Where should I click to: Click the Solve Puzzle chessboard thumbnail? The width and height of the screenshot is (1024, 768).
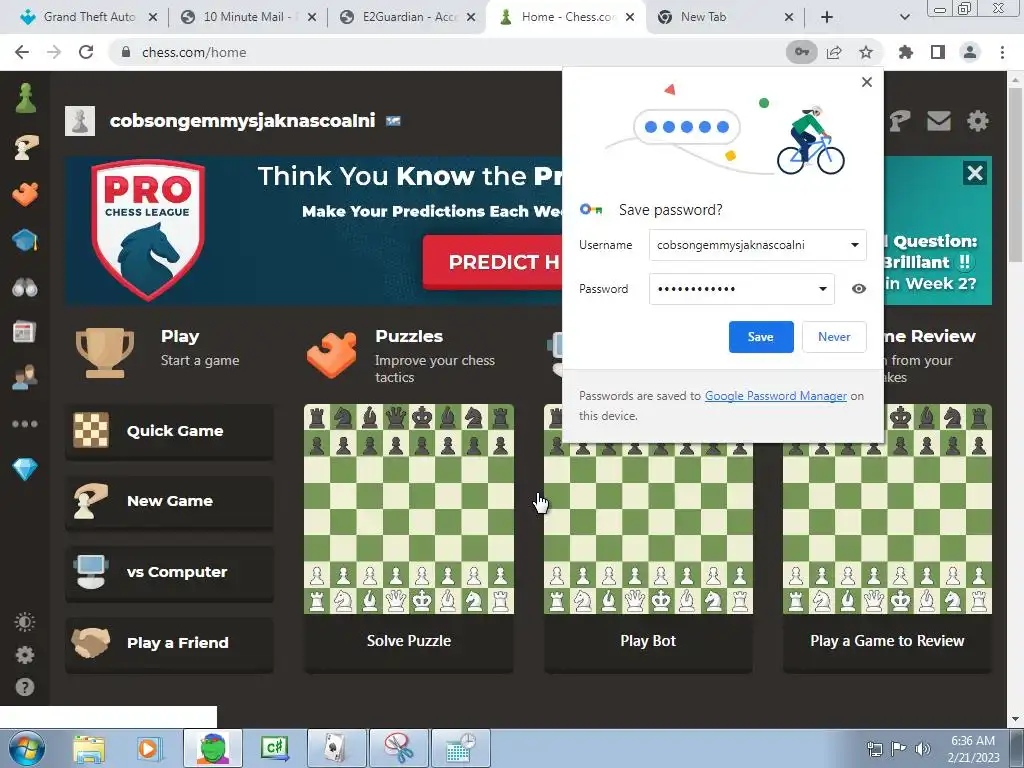[x=409, y=509]
